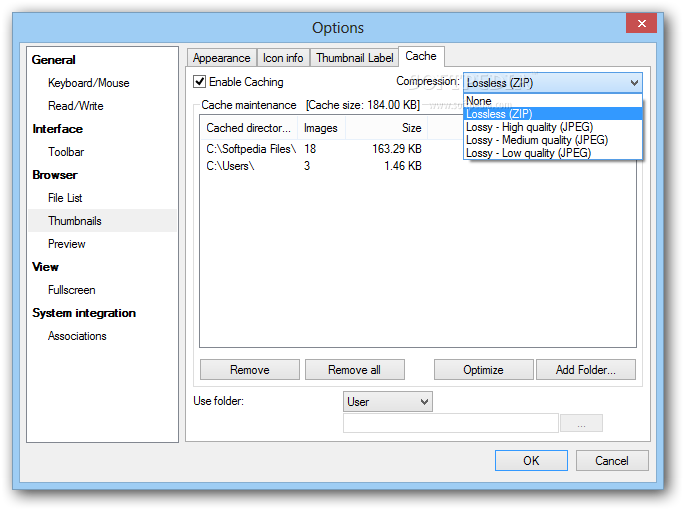Select the Cache tab
684x510 pixels.
pos(421,56)
